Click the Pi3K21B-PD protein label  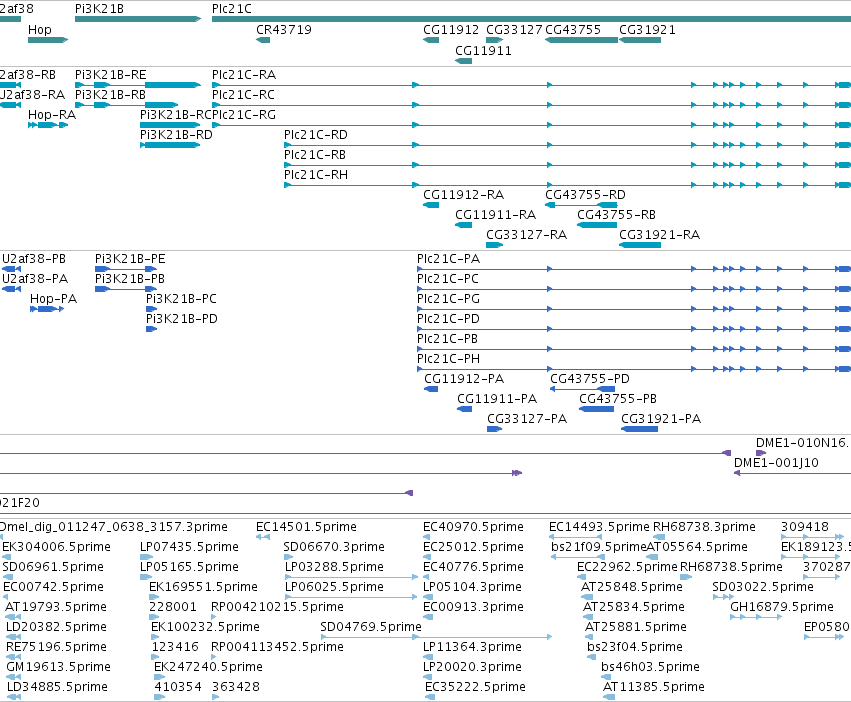[x=182, y=319]
